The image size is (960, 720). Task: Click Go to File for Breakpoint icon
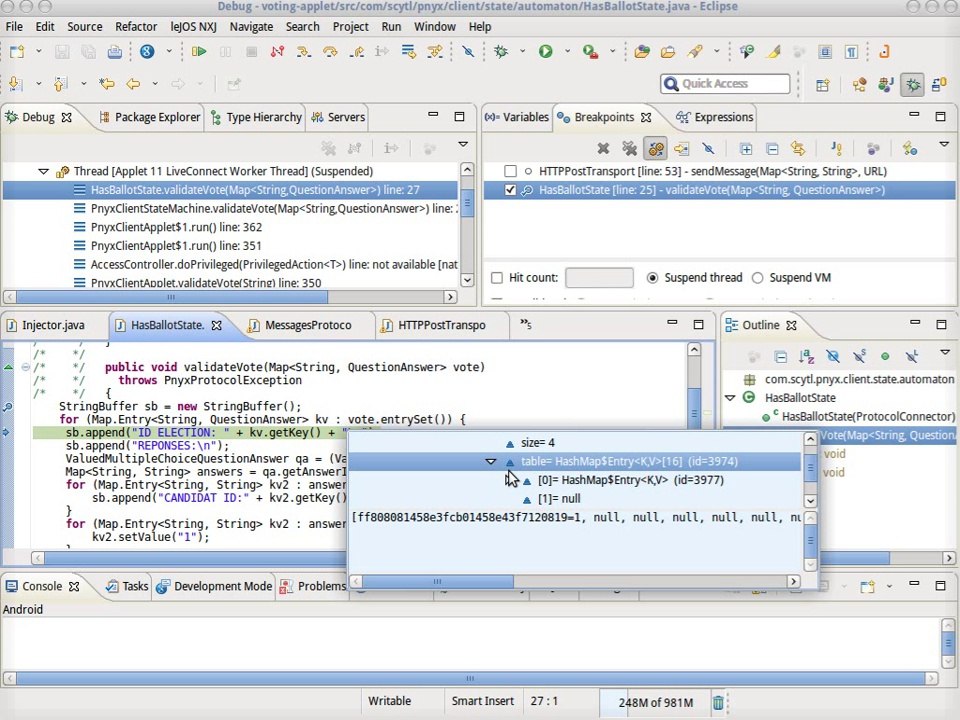click(681, 148)
